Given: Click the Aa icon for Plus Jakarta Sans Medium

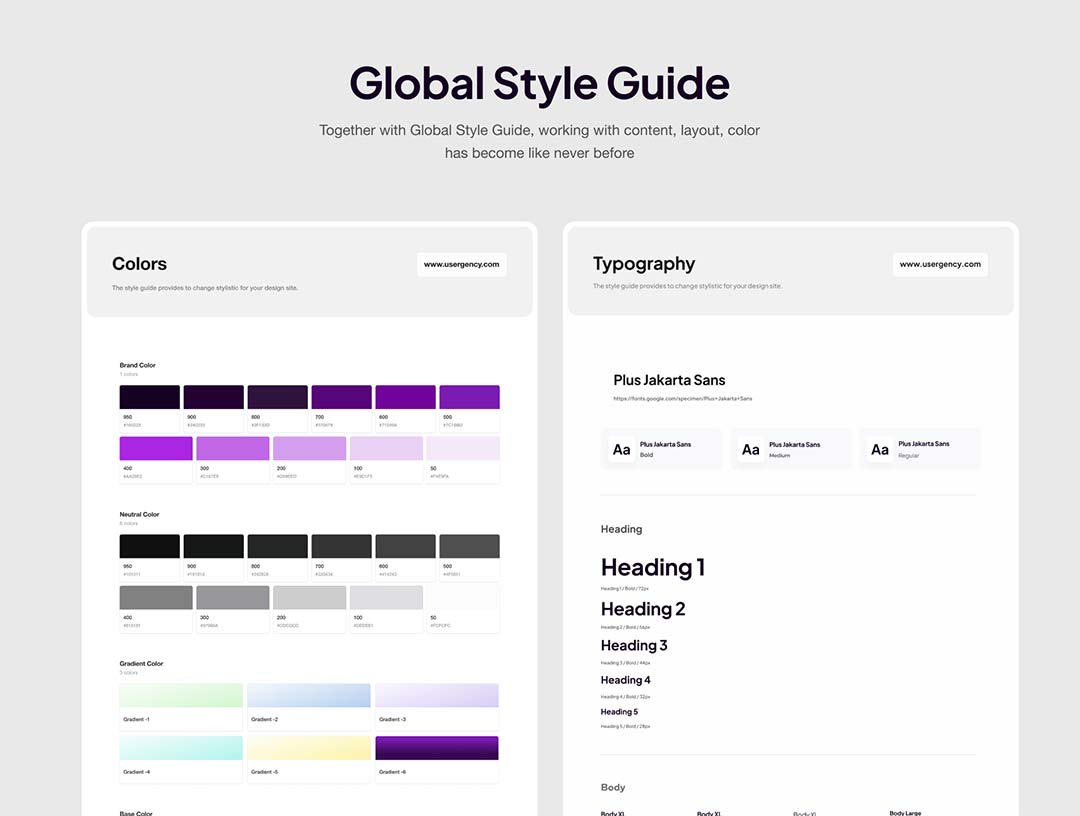Looking at the screenshot, I should click(x=751, y=450).
